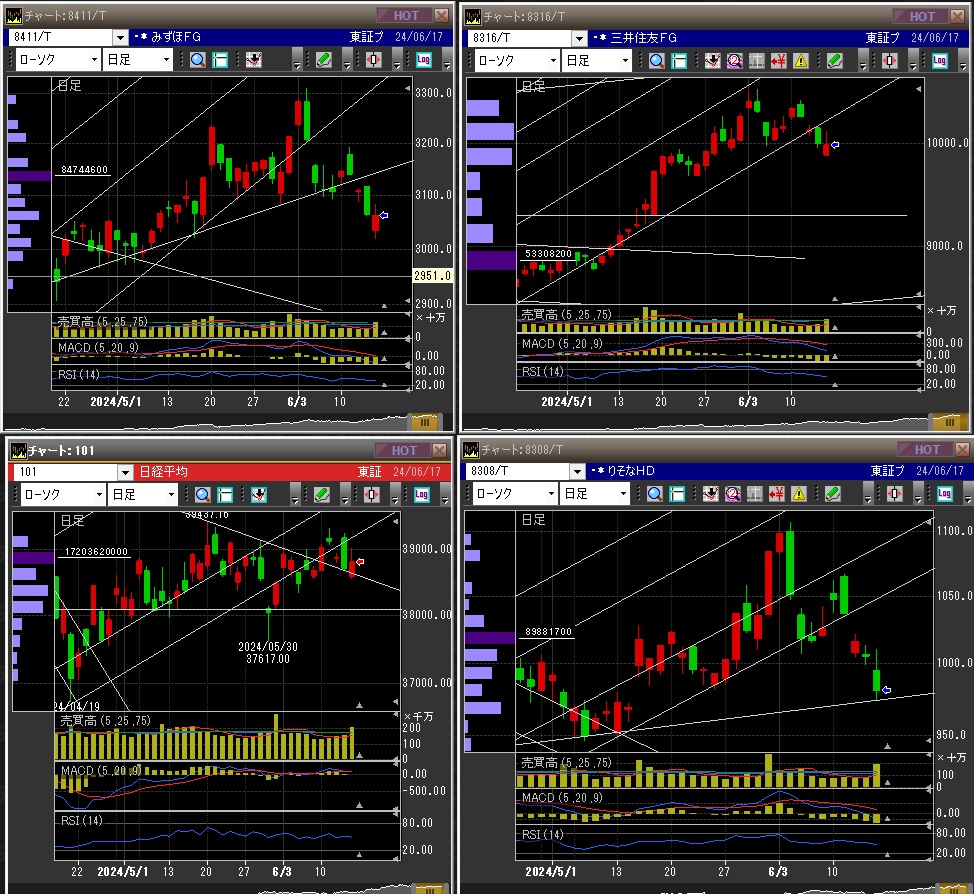Open the 101 symbol code dropdown
The image size is (974, 894).
click(125, 472)
